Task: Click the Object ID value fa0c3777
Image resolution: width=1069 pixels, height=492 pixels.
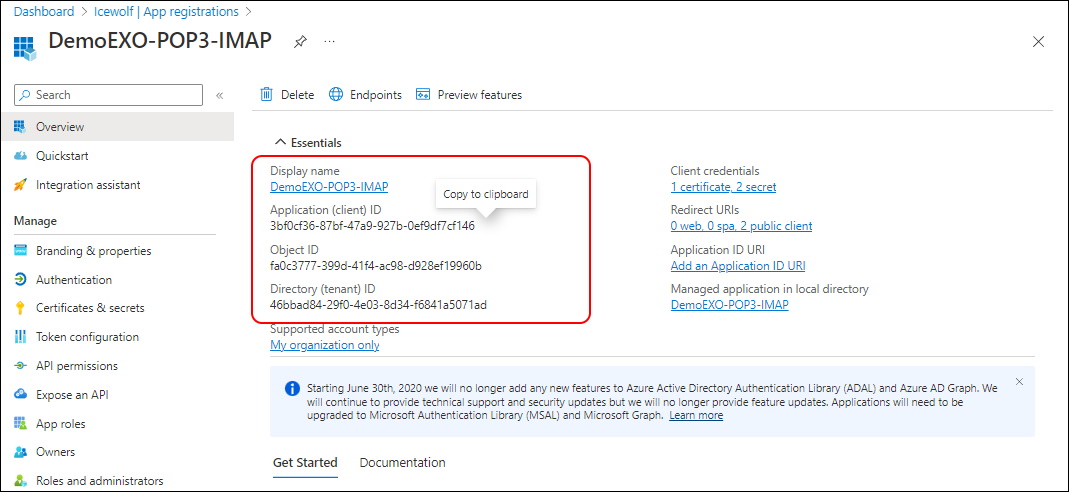Action: [376, 265]
